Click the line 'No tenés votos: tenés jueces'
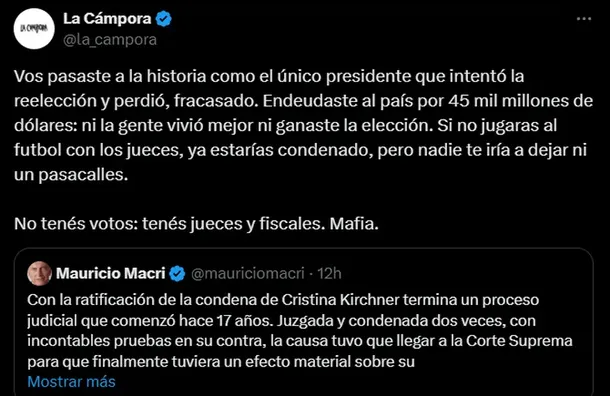610x396 pixels. 196,224
